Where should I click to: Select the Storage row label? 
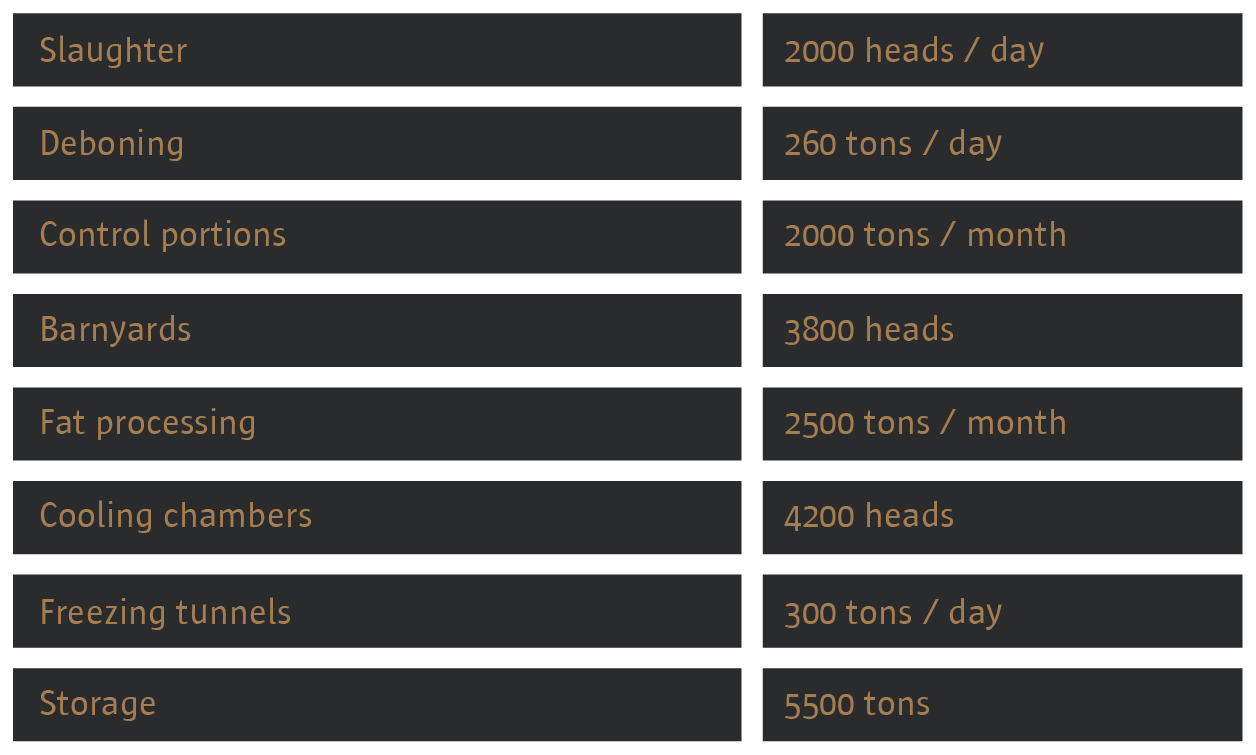[97, 704]
